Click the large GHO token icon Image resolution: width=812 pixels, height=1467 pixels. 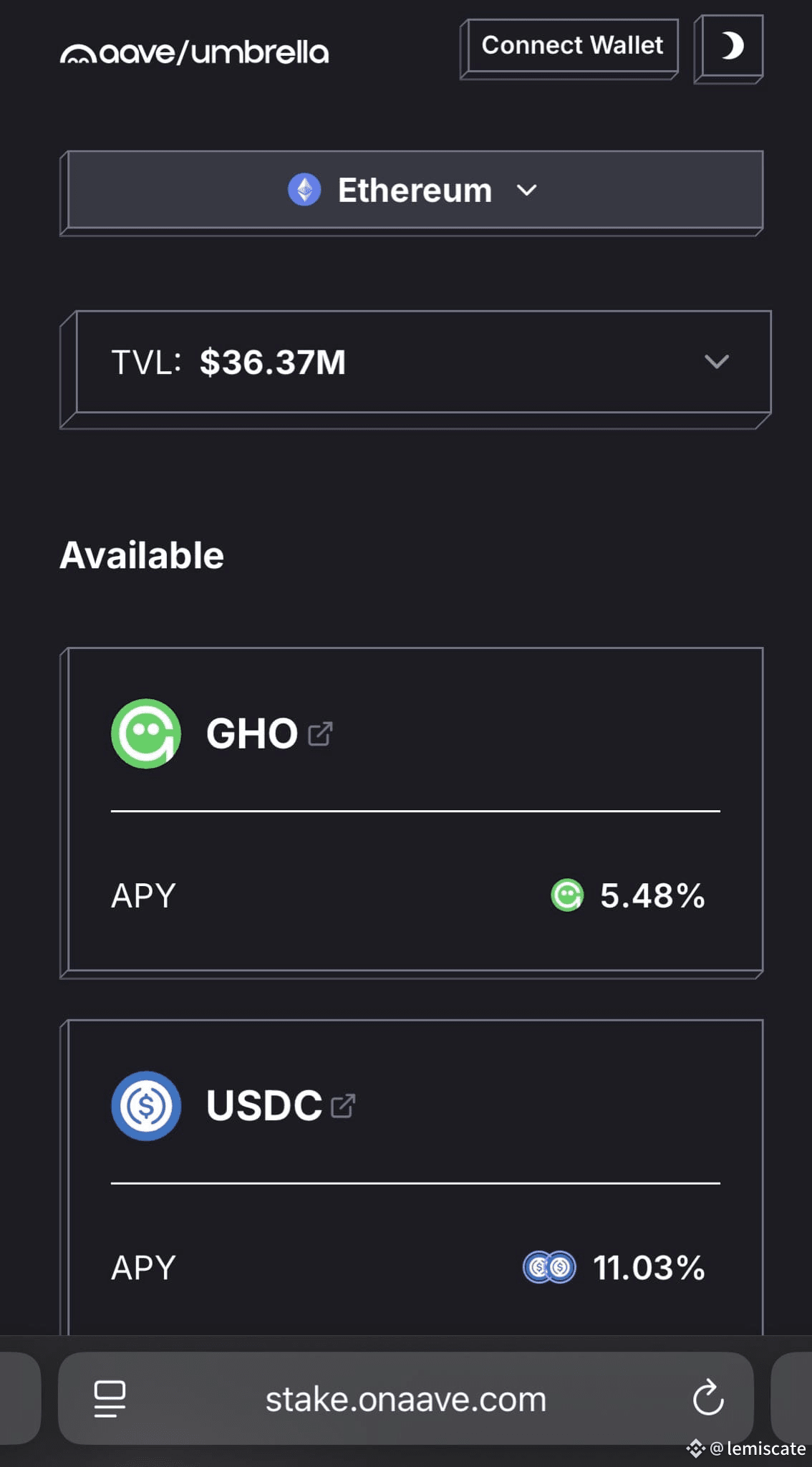tap(146, 733)
